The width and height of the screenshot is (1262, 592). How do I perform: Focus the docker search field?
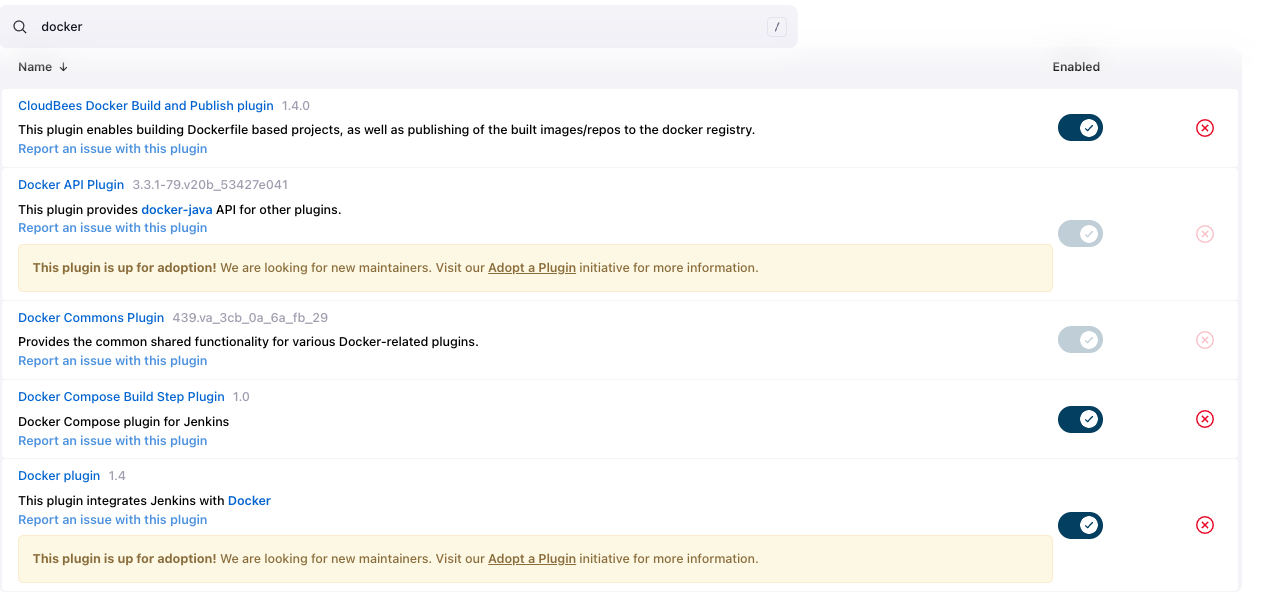398,27
